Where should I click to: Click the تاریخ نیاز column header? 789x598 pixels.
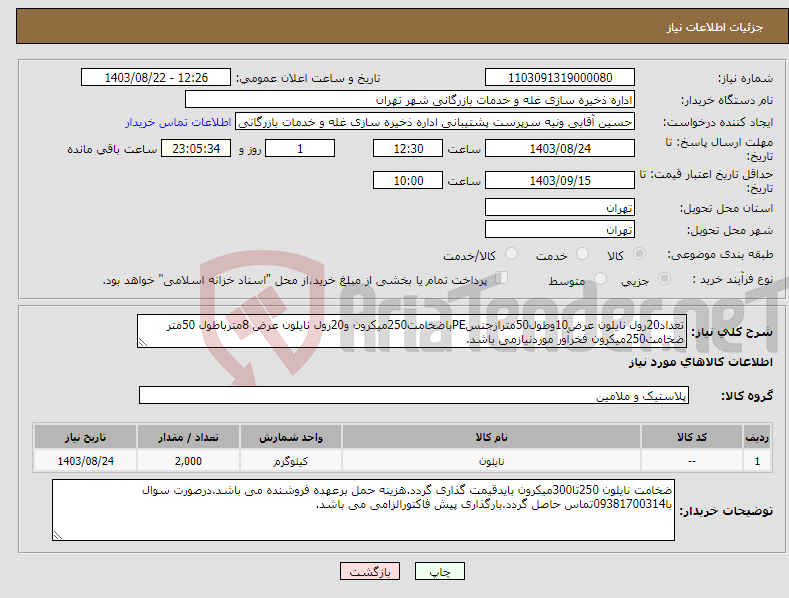[x=86, y=437]
